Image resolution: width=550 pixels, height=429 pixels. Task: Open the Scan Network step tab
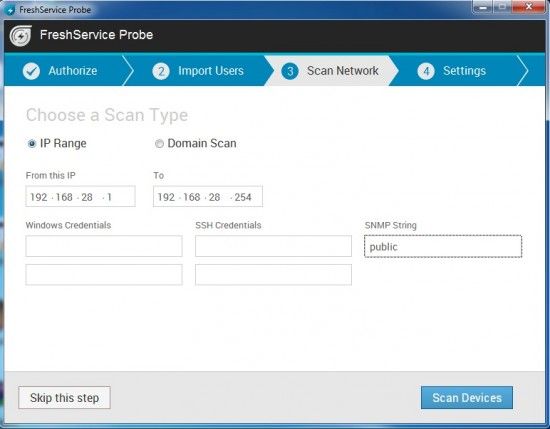[x=331, y=71]
